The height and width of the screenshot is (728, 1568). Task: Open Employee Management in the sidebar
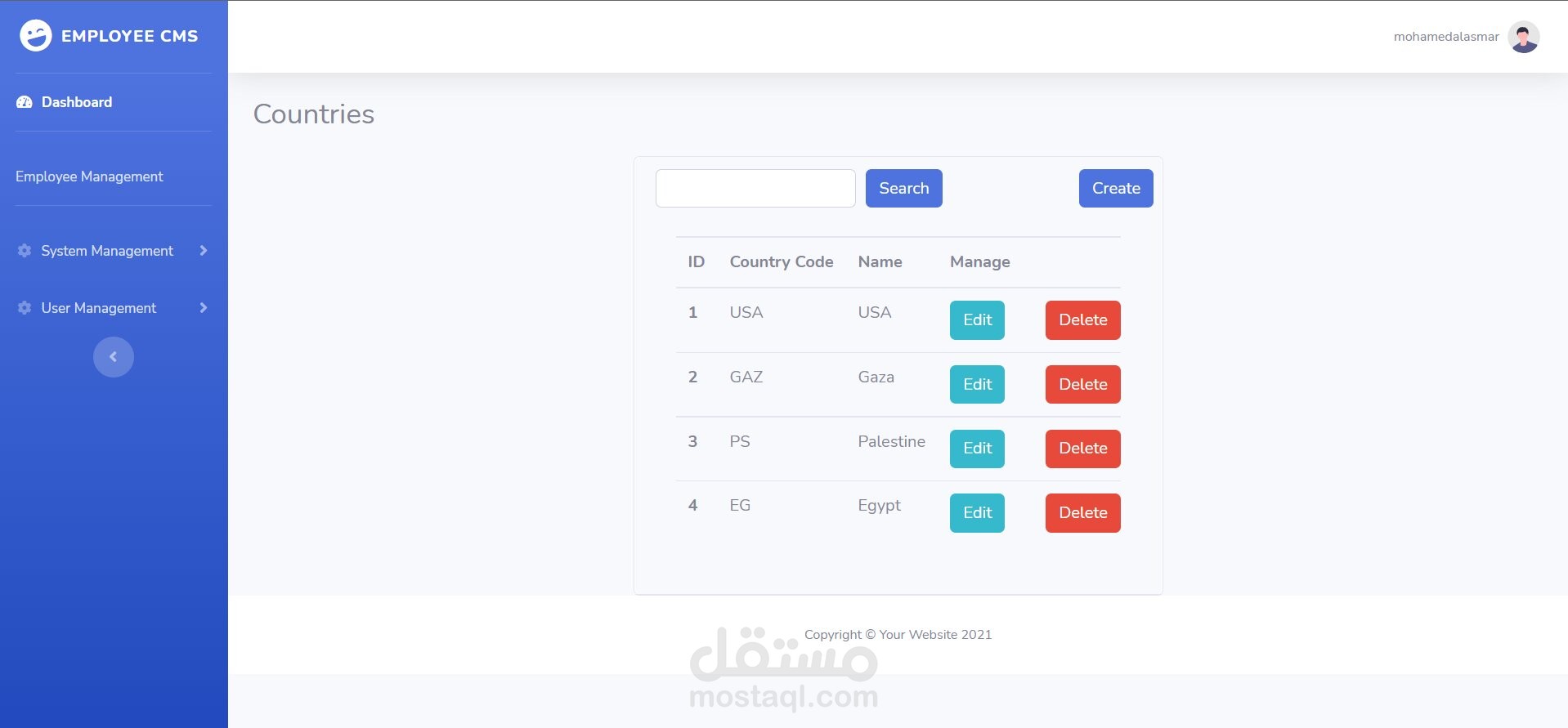pos(89,176)
